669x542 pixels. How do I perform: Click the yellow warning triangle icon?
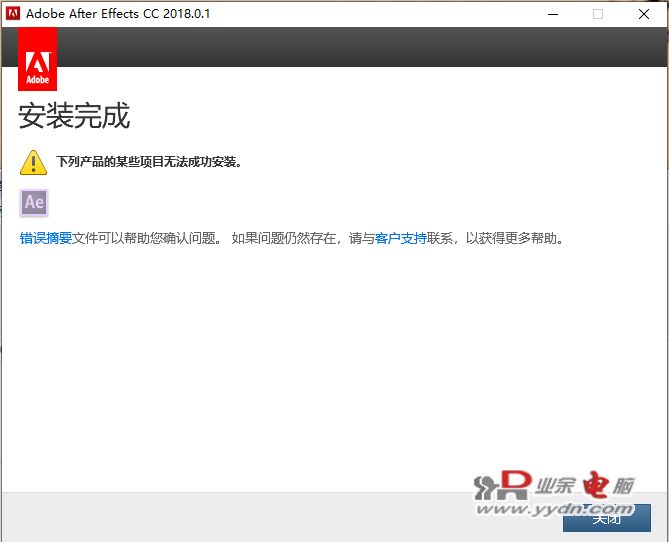[x=33, y=163]
